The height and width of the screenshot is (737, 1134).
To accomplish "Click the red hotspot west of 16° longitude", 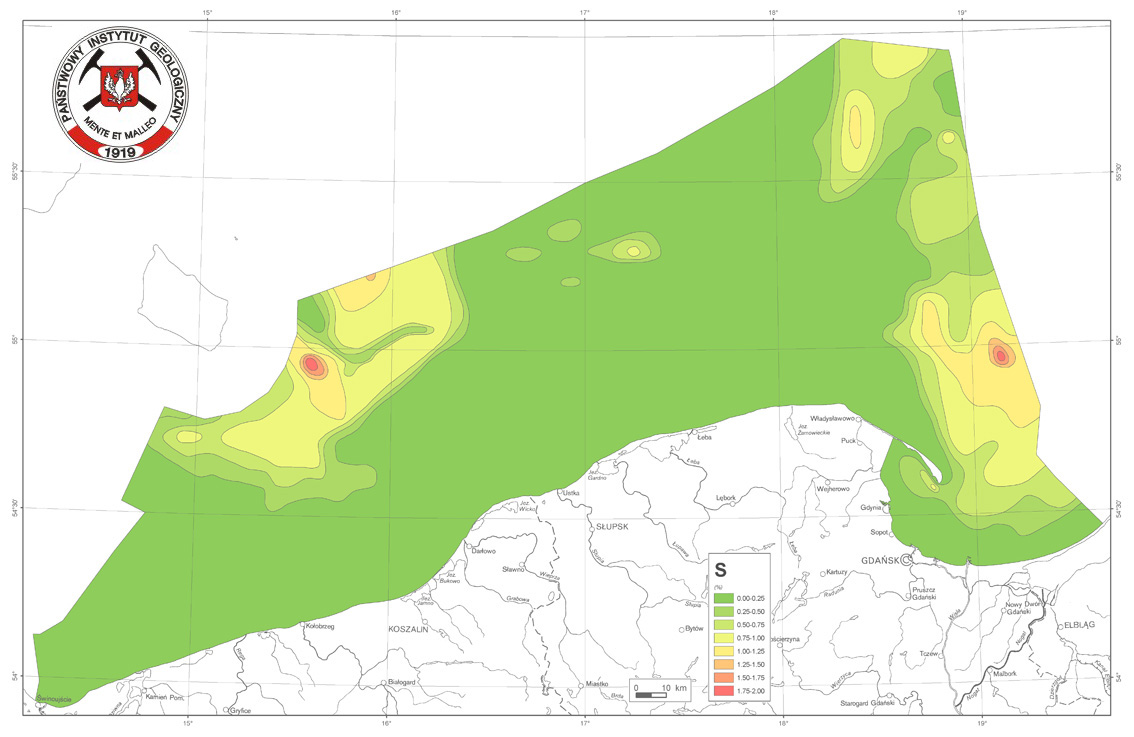I will click(x=311, y=363).
